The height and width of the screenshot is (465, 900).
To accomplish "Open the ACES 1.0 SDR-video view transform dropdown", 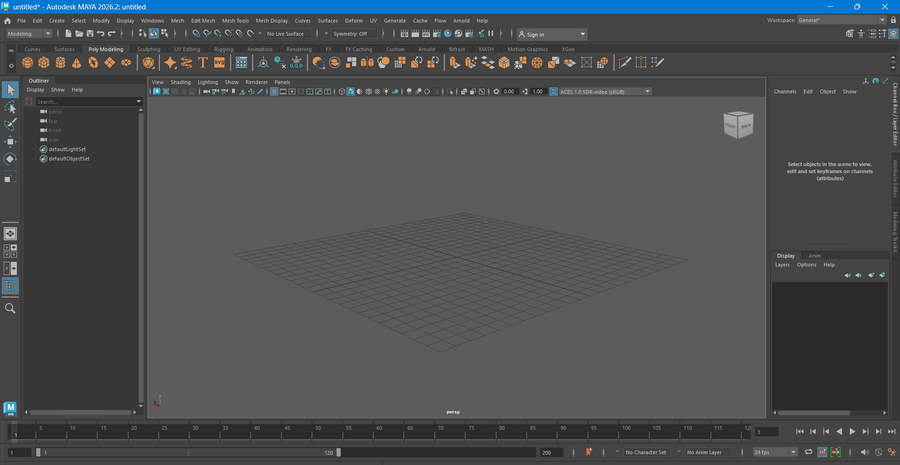I will pos(604,92).
